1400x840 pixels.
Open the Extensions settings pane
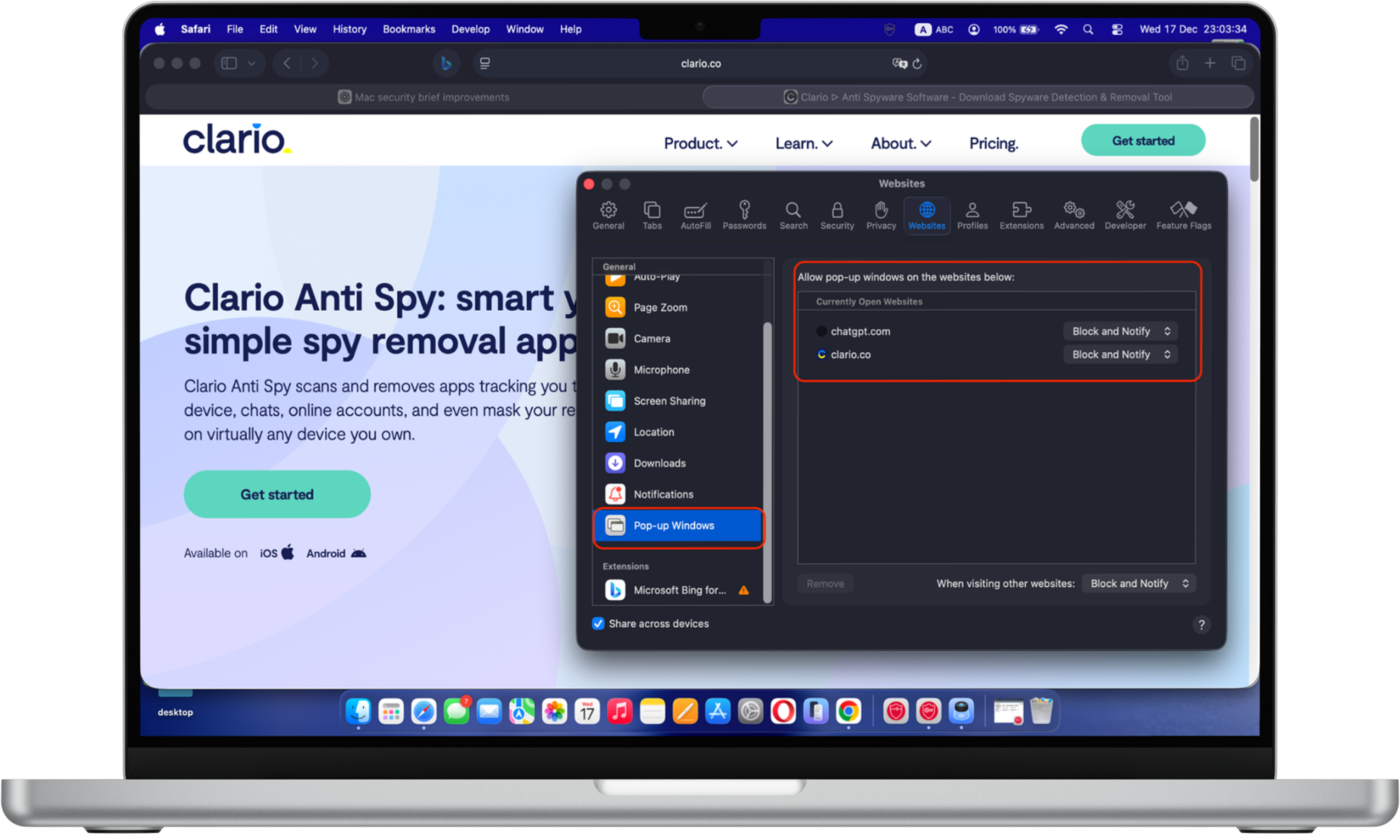point(1021,215)
